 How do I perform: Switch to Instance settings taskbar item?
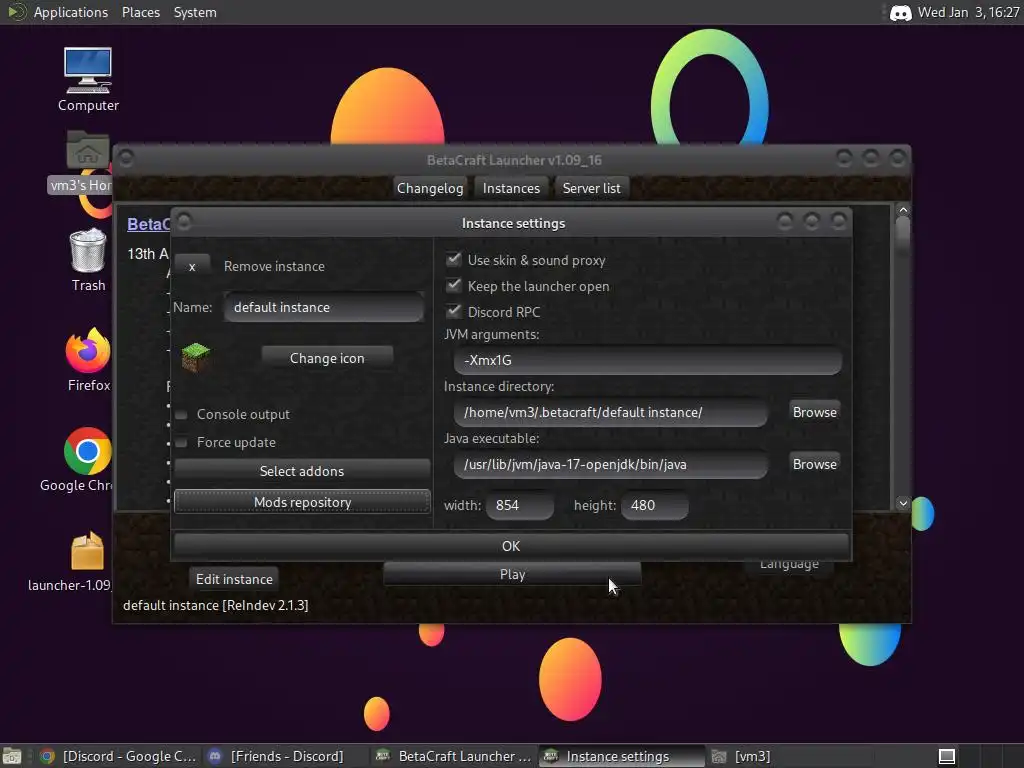[x=622, y=756]
